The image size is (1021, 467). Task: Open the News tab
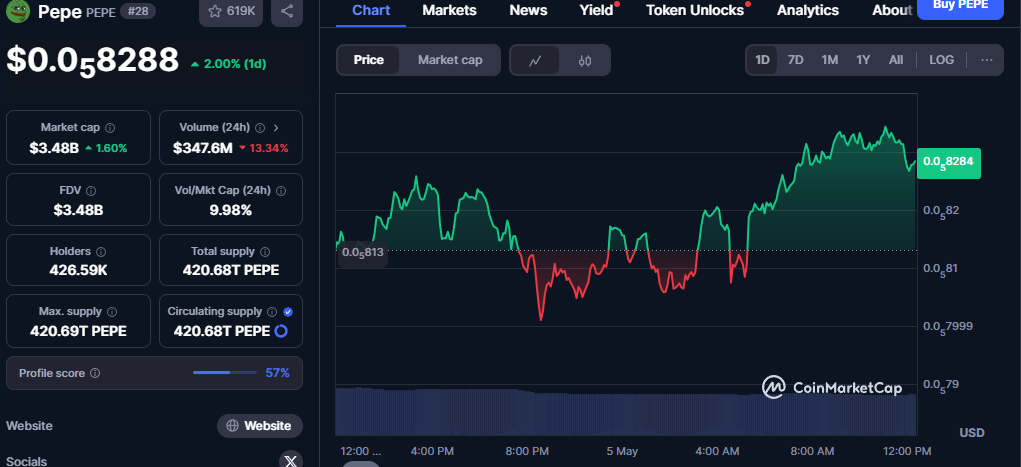(528, 10)
